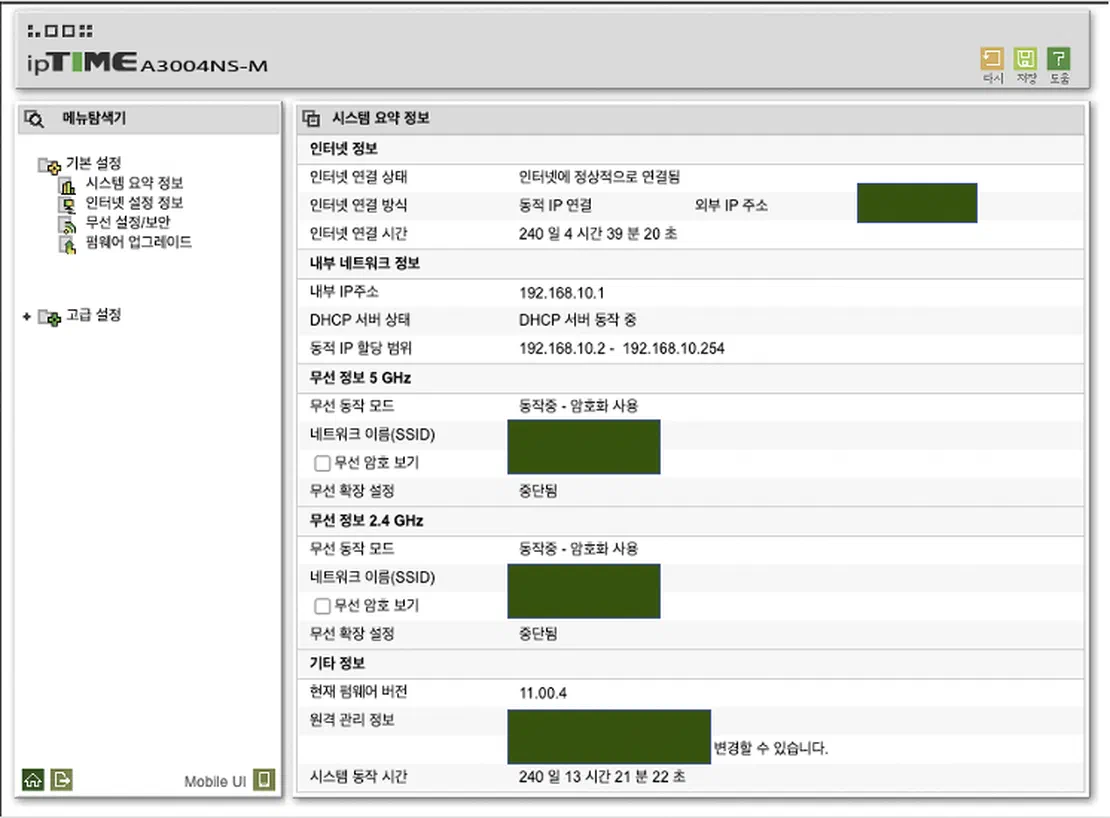Screen dimensions: 1110x818
Task: Click the 외부 IP 주소 label
Action: 731,205
